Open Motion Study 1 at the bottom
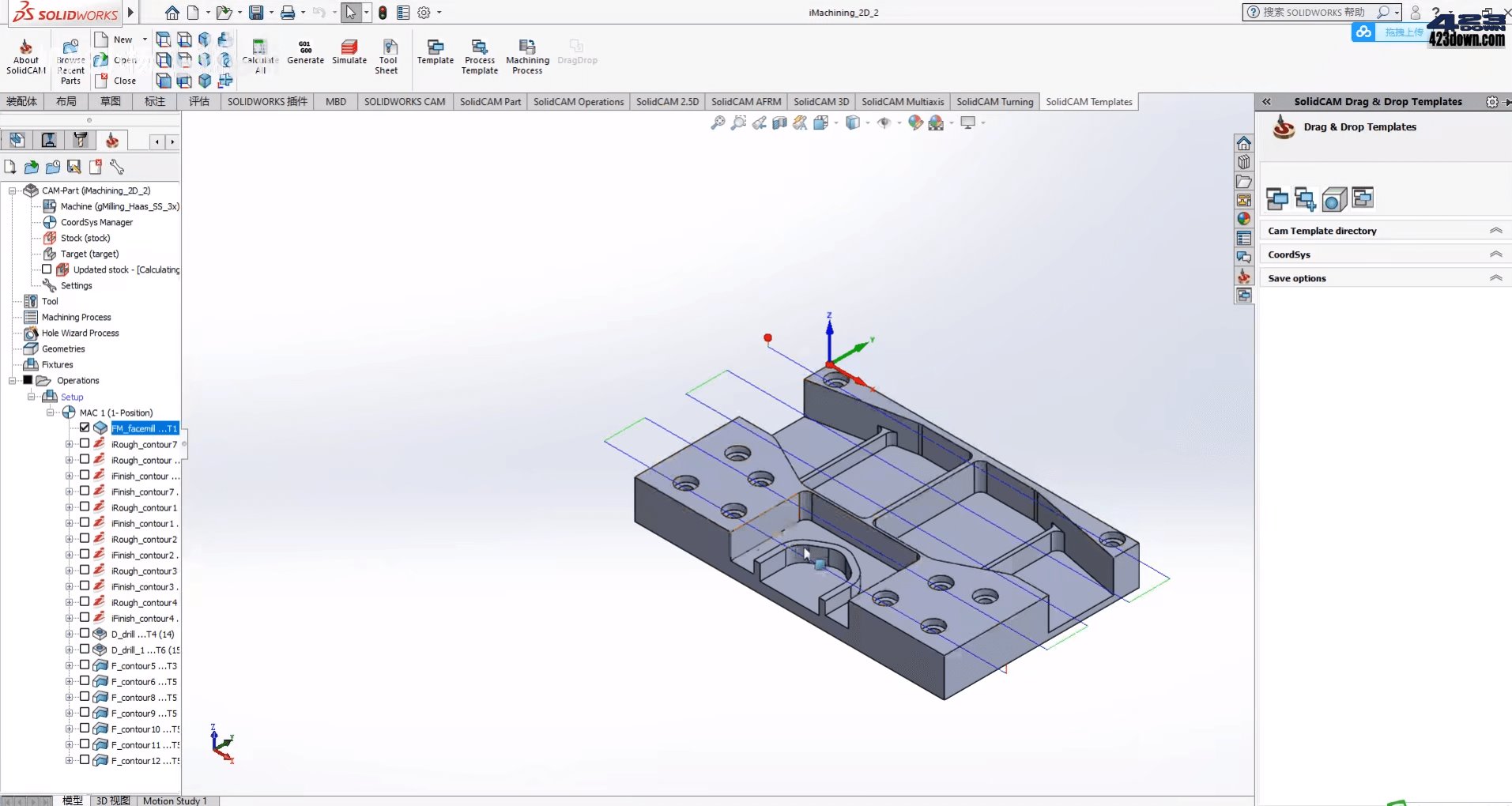 [175, 800]
